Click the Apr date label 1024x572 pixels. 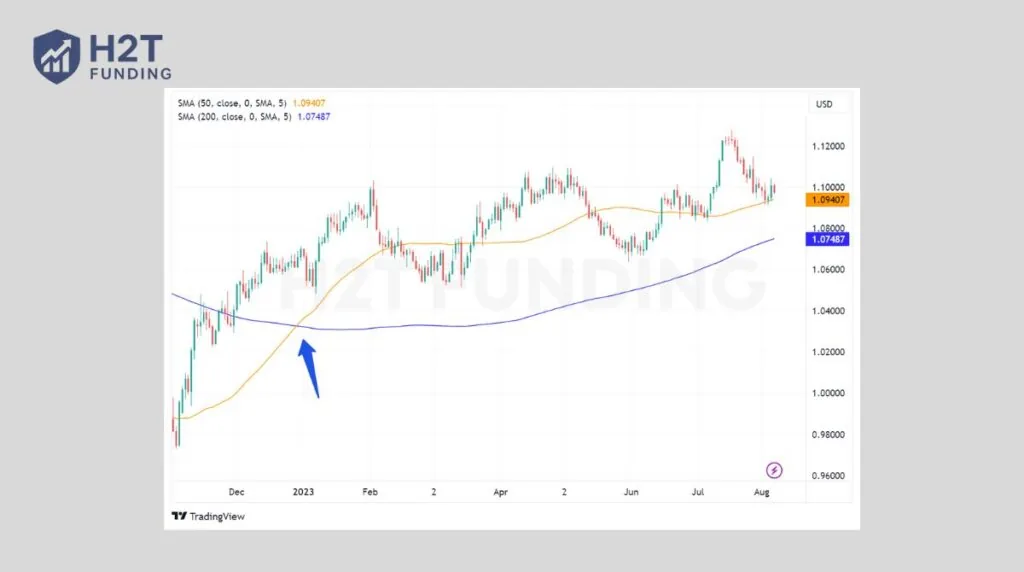pyautogui.click(x=500, y=492)
